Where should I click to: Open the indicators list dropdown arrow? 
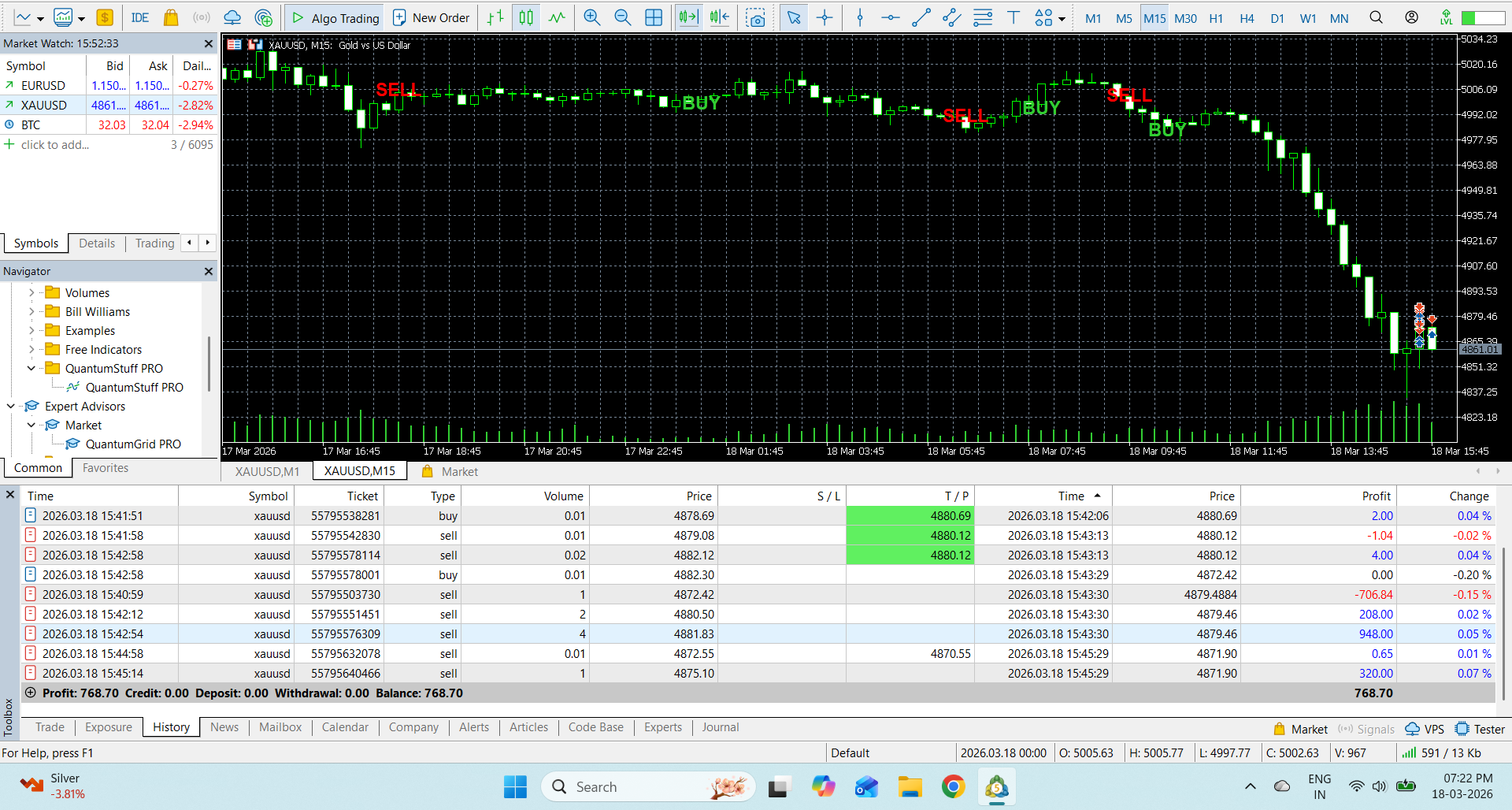point(80,19)
